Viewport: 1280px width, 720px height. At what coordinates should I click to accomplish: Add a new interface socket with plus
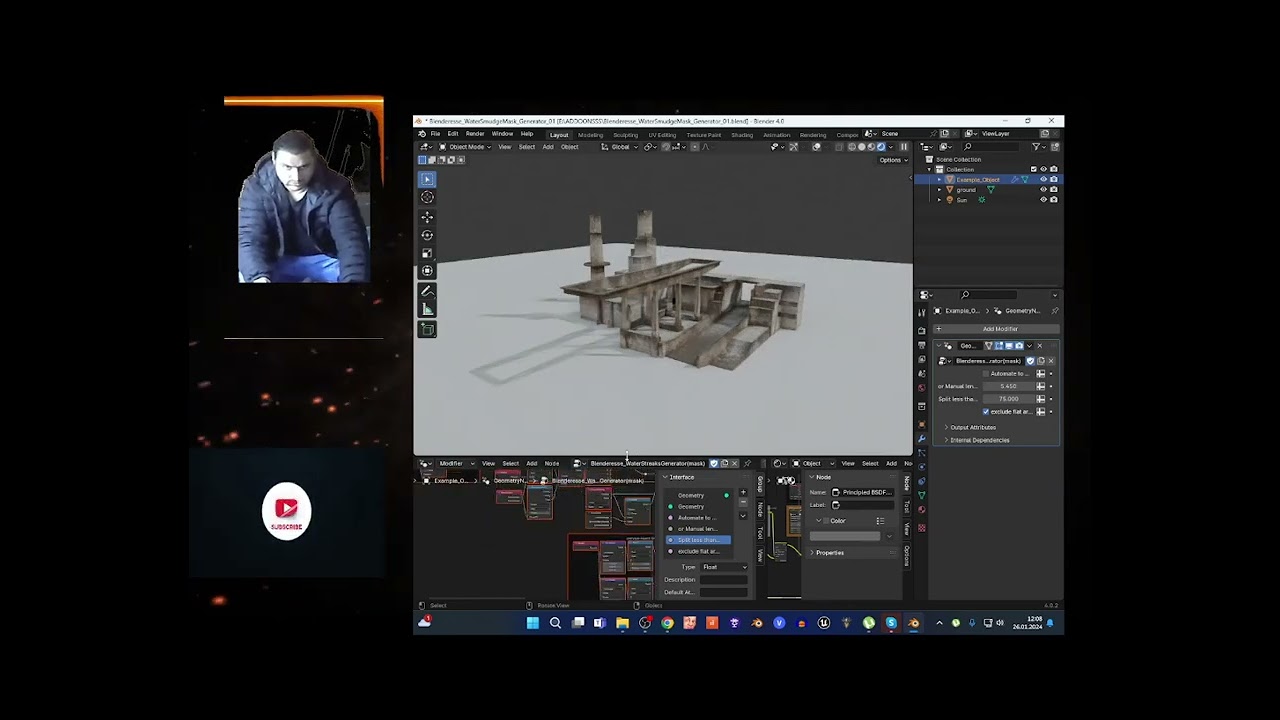743,492
